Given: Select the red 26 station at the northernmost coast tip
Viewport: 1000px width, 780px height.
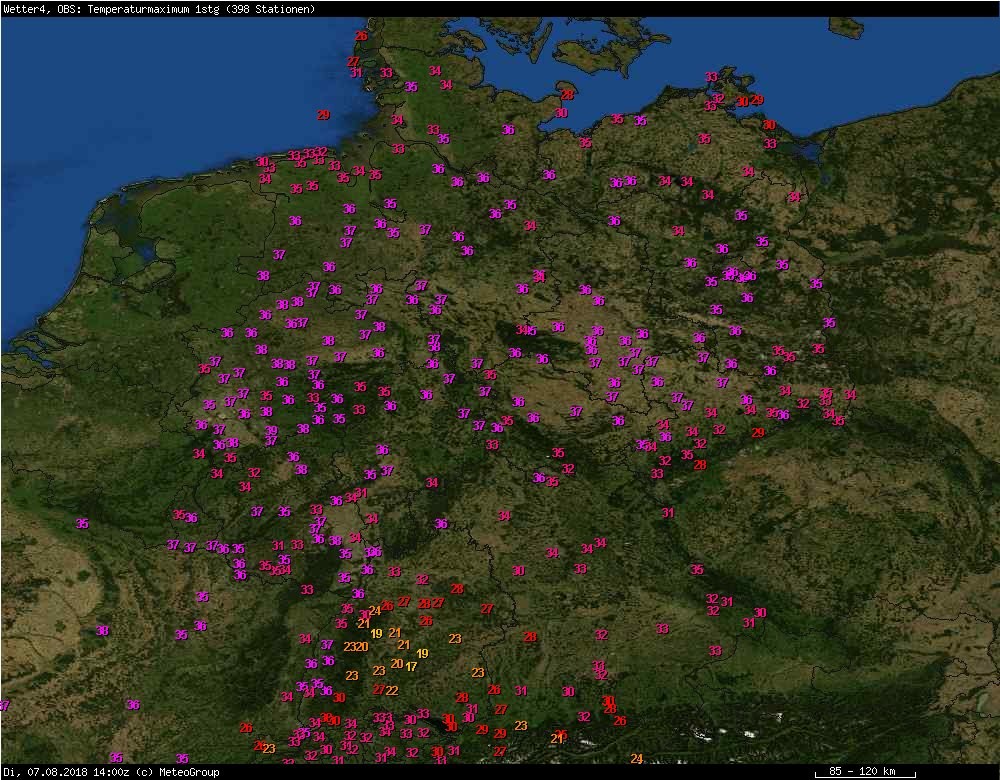Looking at the screenshot, I should tap(361, 36).
